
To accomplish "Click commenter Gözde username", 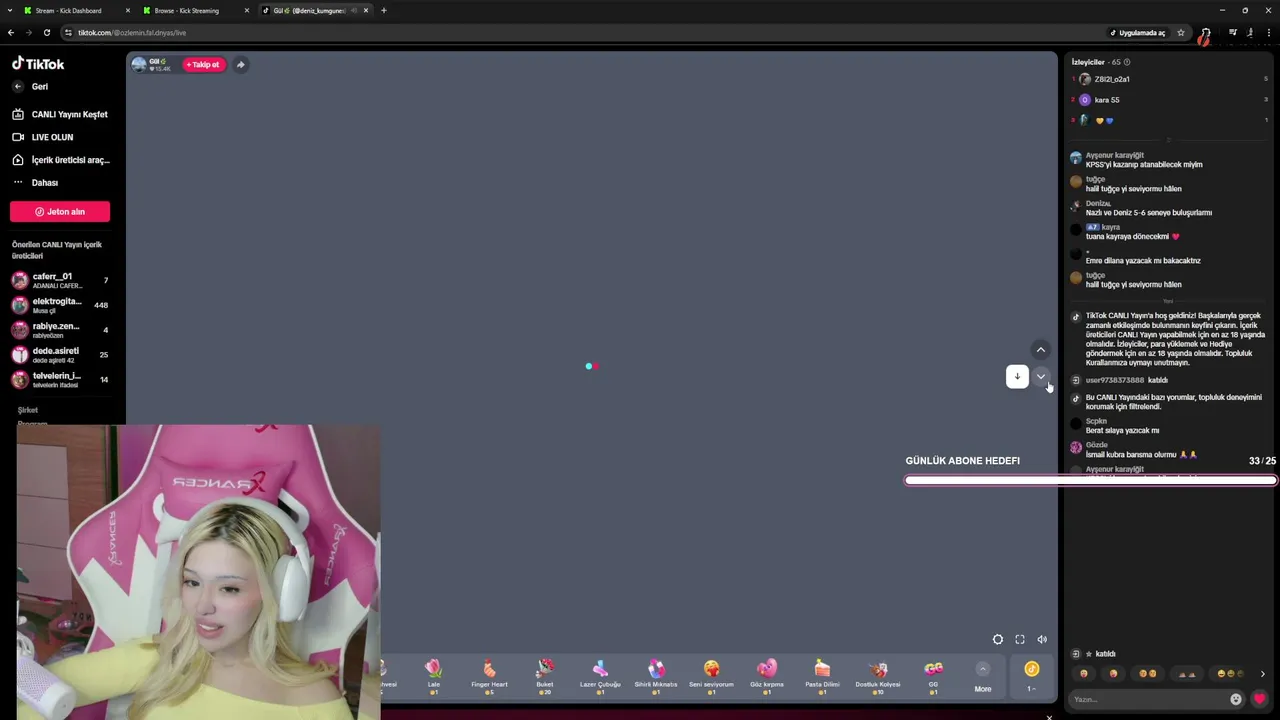I will 1096,445.
